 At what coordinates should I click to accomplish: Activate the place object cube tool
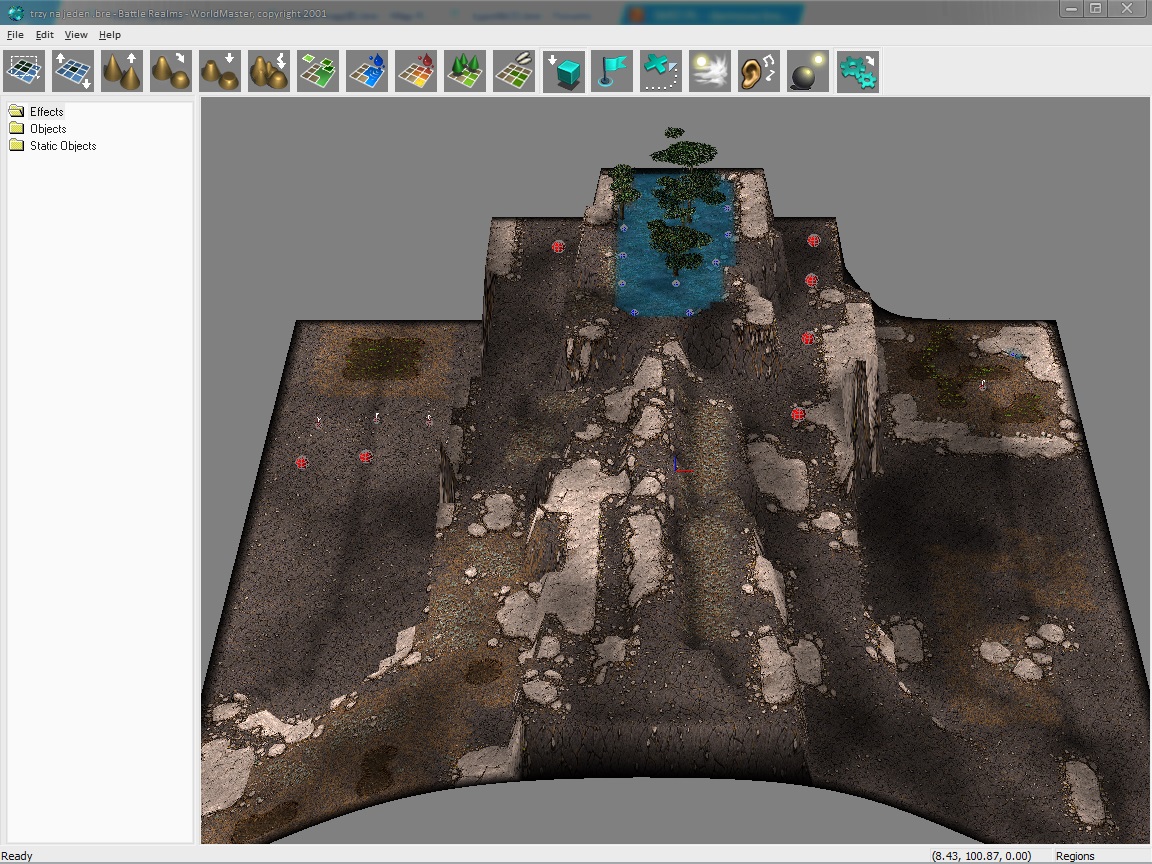pos(564,71)
